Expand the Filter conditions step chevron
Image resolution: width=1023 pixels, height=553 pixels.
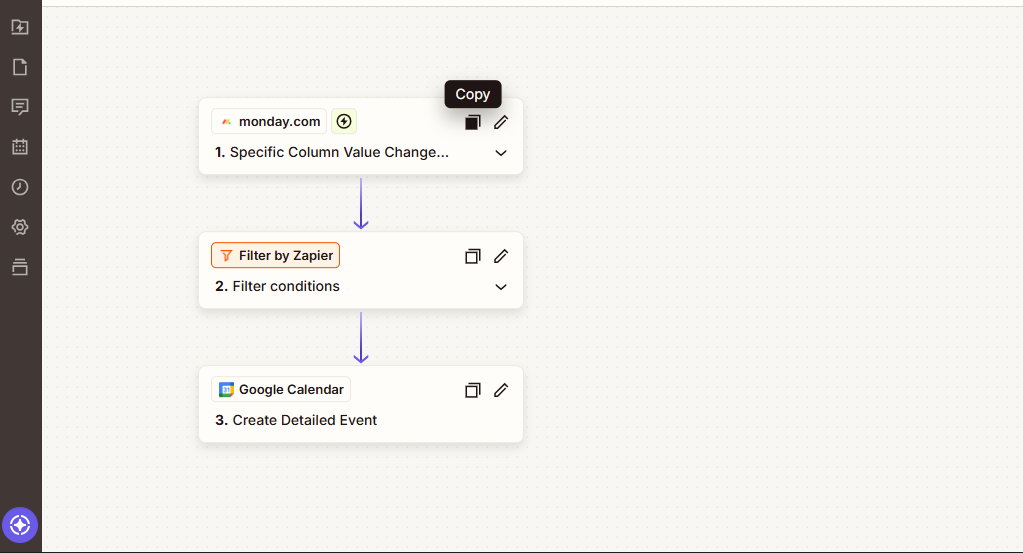click(501, 287)
